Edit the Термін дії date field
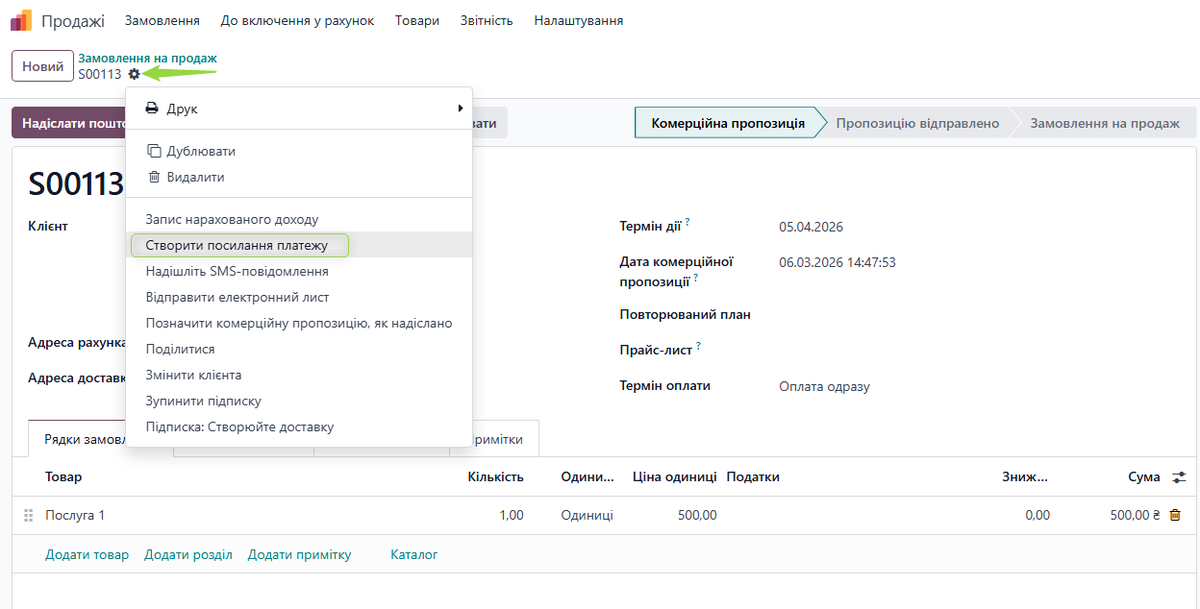Image resolution: width=1200 pixels, height=609 pixels. pyautogui.click(x=811, y=227)
